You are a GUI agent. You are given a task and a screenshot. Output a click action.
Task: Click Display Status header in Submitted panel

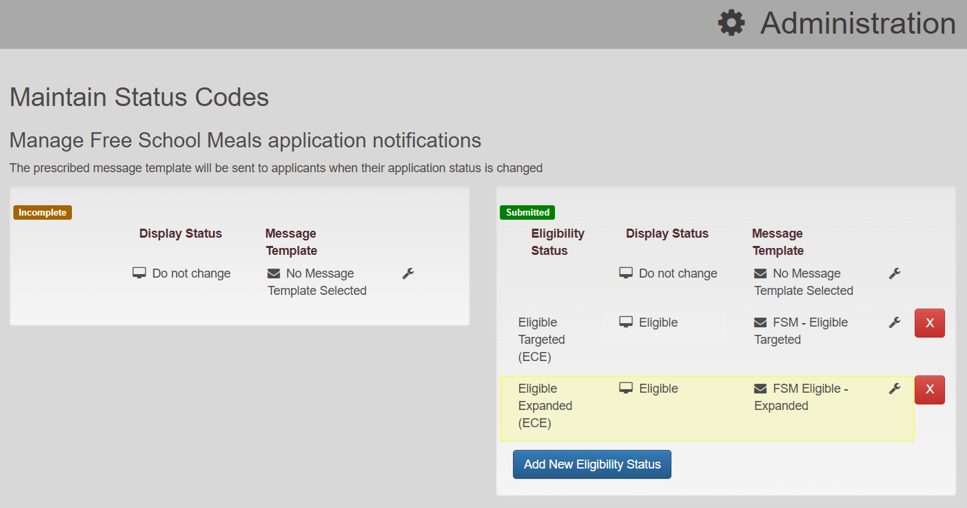click(667, 234)
